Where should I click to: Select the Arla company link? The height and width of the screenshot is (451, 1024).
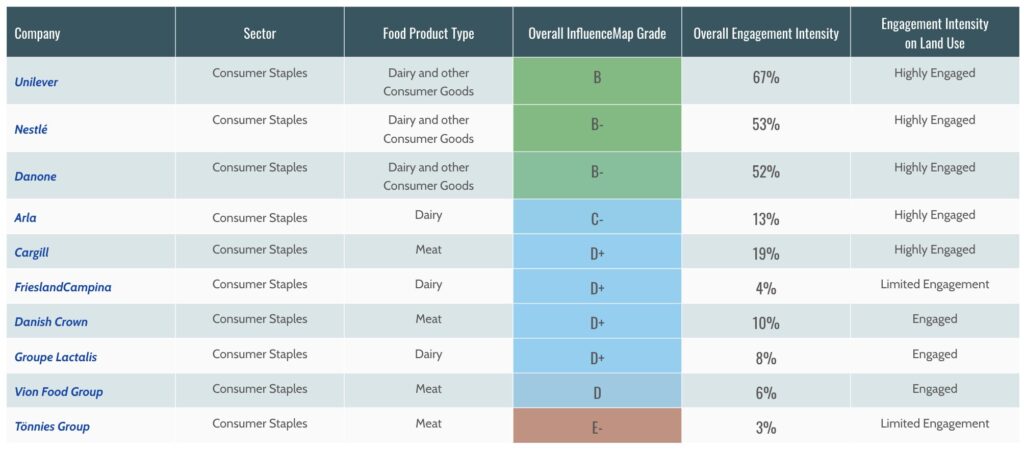click(26, 217)
